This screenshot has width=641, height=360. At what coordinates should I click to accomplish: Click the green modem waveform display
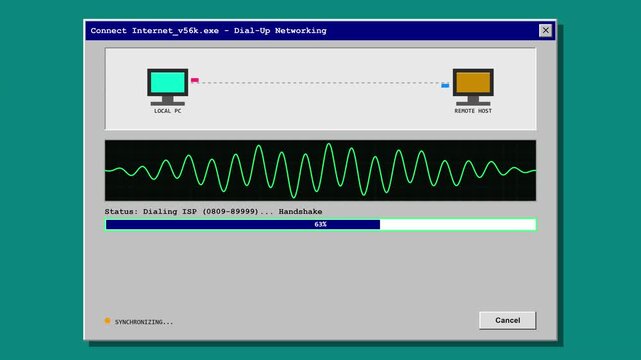[320, 170]
